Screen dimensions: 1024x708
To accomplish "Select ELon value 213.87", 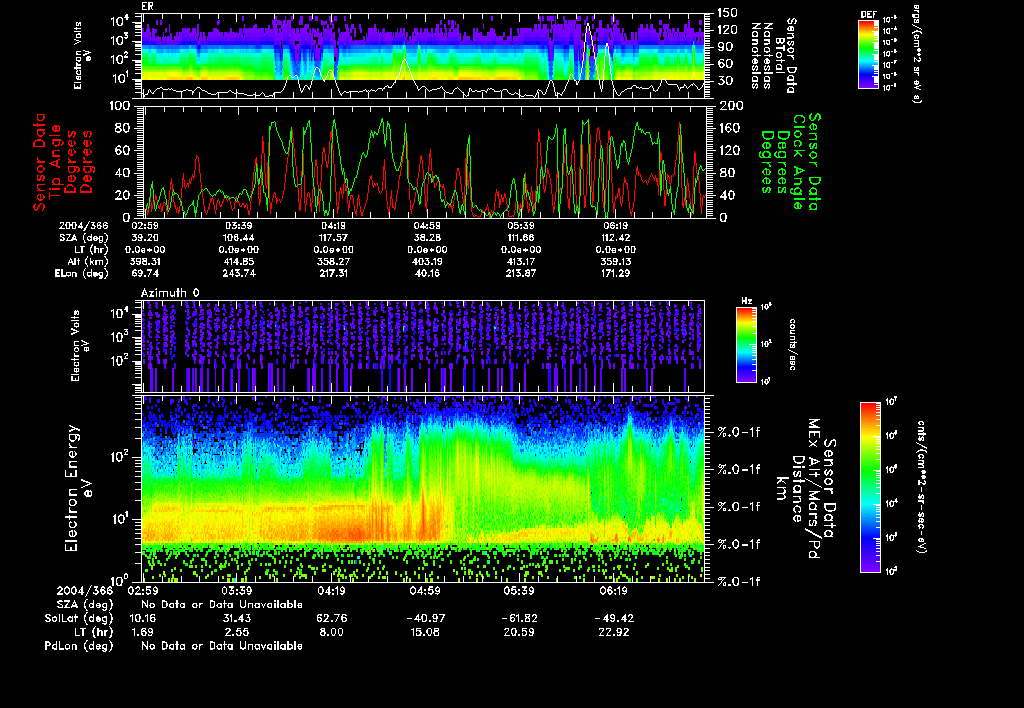I will tap(521, 273).
